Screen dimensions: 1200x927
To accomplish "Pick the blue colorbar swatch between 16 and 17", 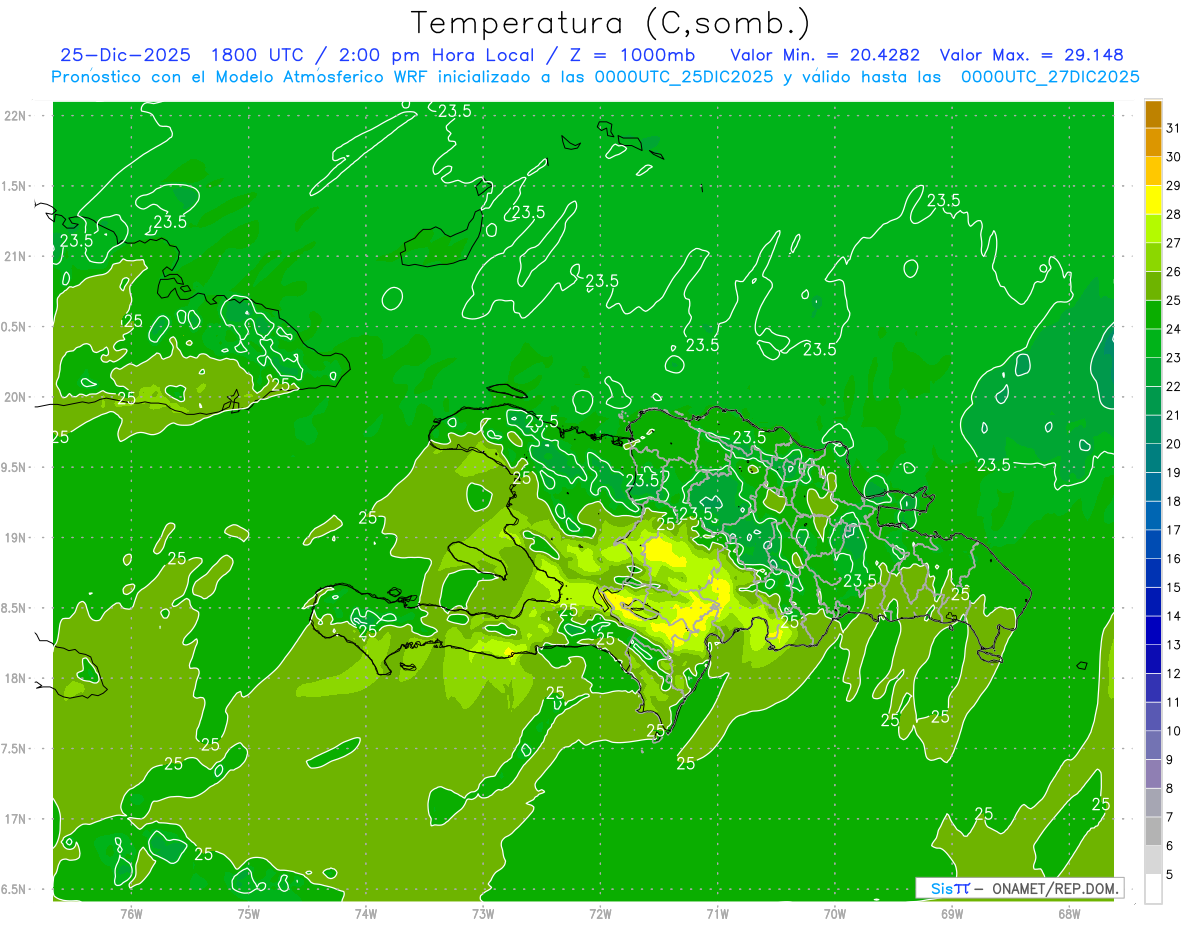I will coord(1153,545).
